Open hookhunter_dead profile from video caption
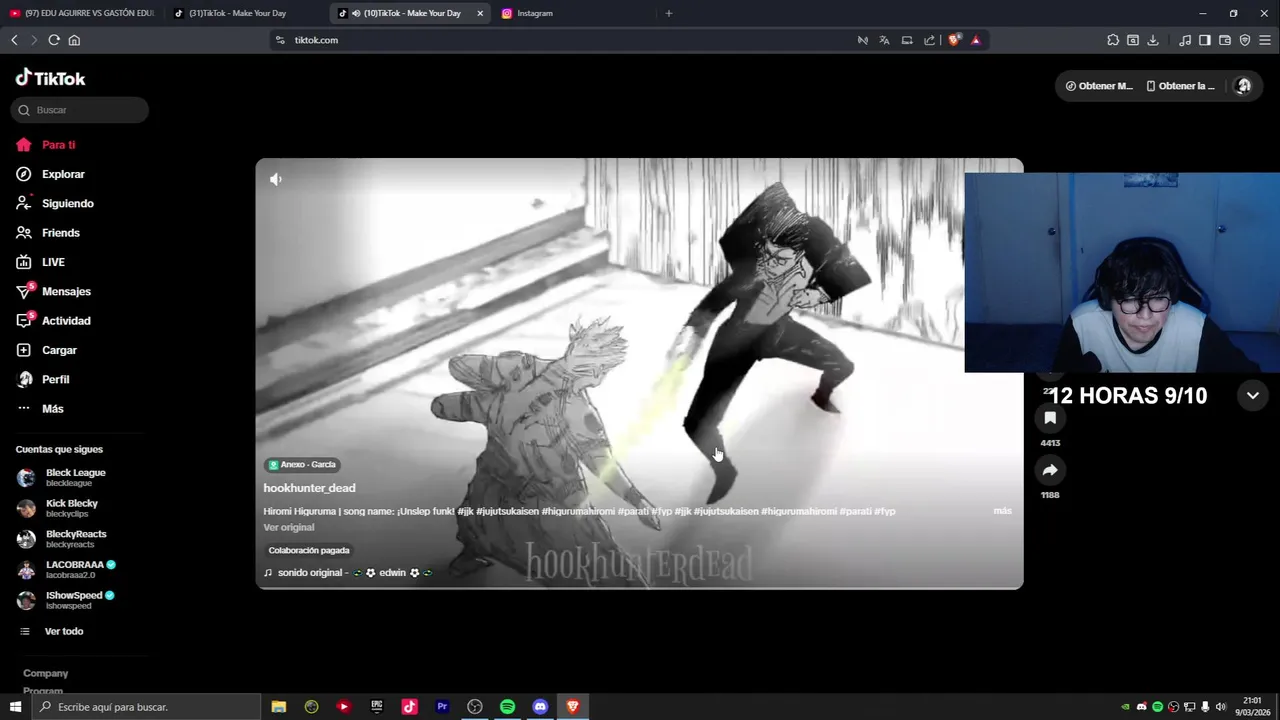Image resolution: width=1280 pixels, height=720 pixels. coord(309,488)
